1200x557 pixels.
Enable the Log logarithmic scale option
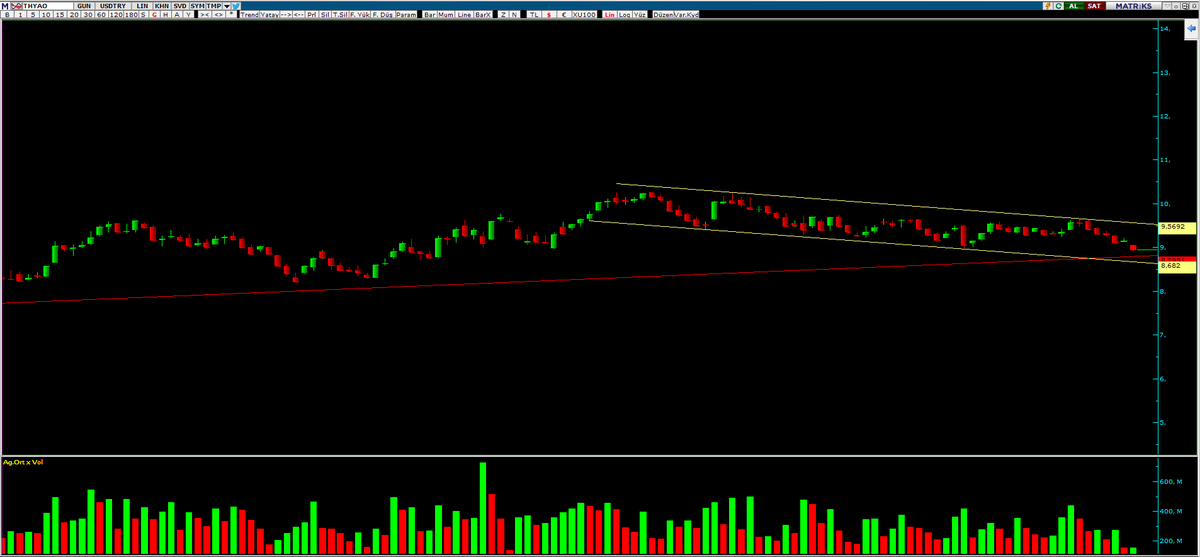[625, 15]
